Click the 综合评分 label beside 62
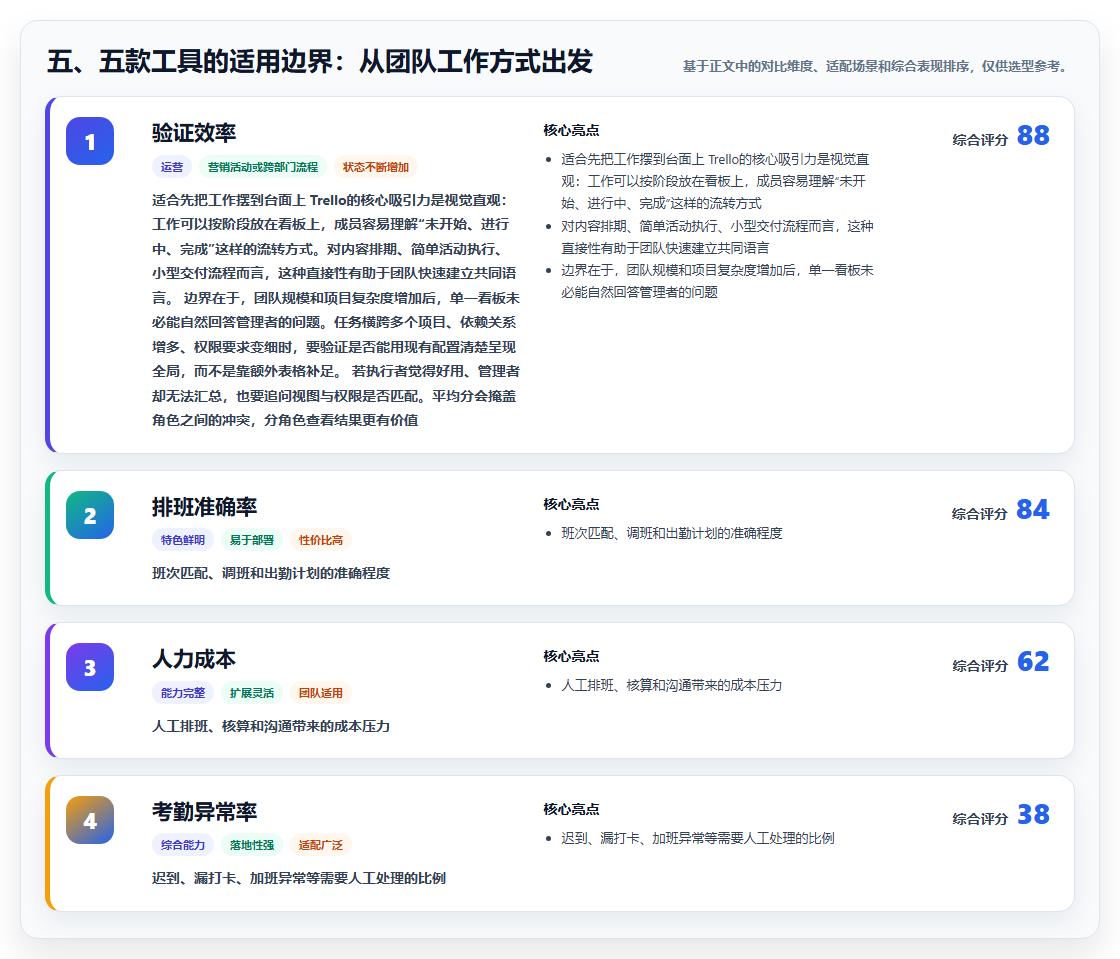The image size is (1120, 959). [x=980, y=666]
